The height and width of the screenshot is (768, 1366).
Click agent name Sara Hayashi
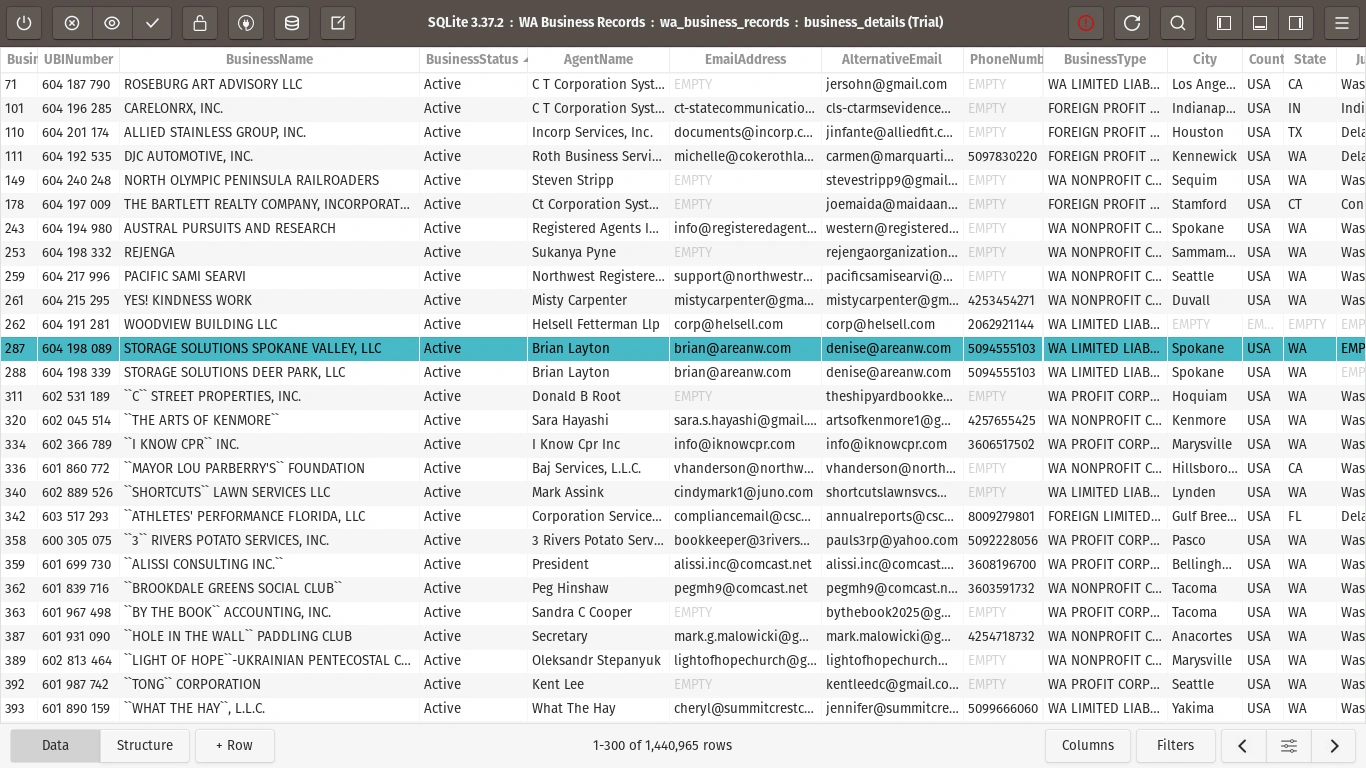tap(598, 420)
